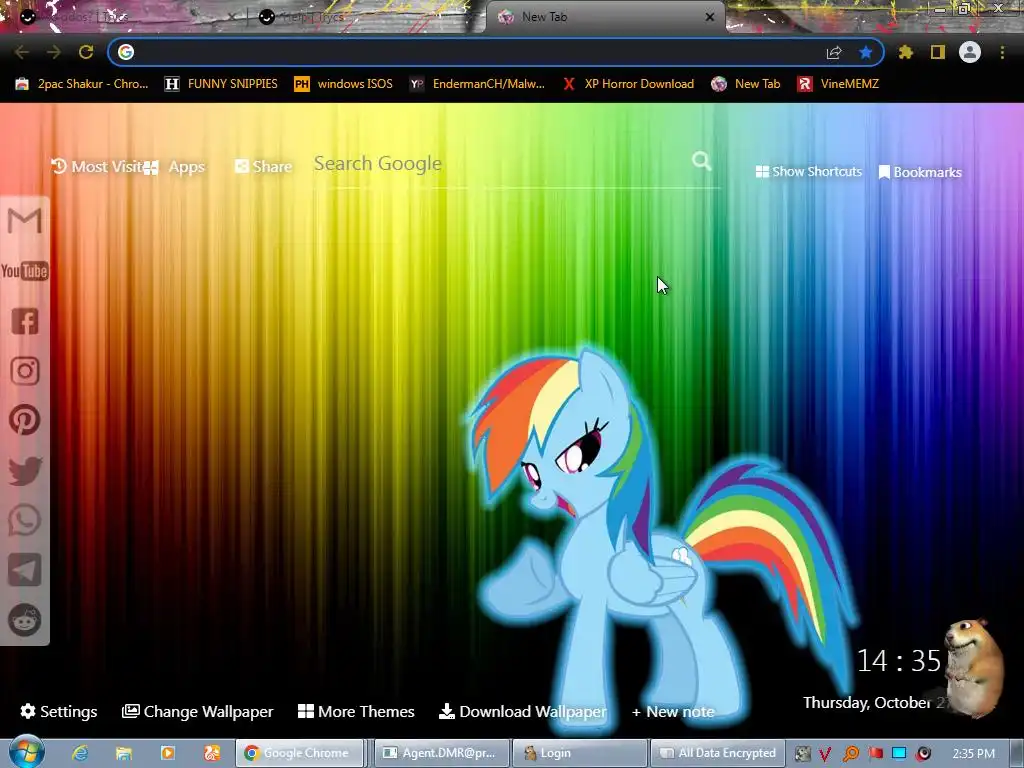Open the Chrome profile avatar
1024x768 pixels.
[970, 52]
